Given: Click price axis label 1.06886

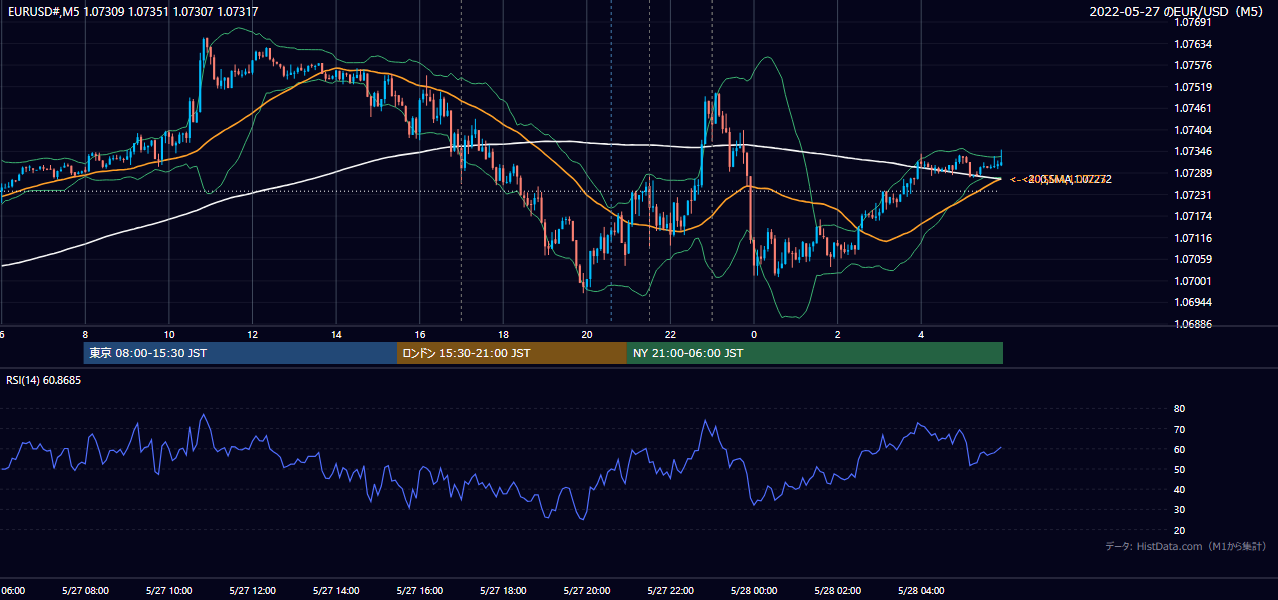Looking at the screenshot, I should pyautogui.click(x=1192, y=324).
